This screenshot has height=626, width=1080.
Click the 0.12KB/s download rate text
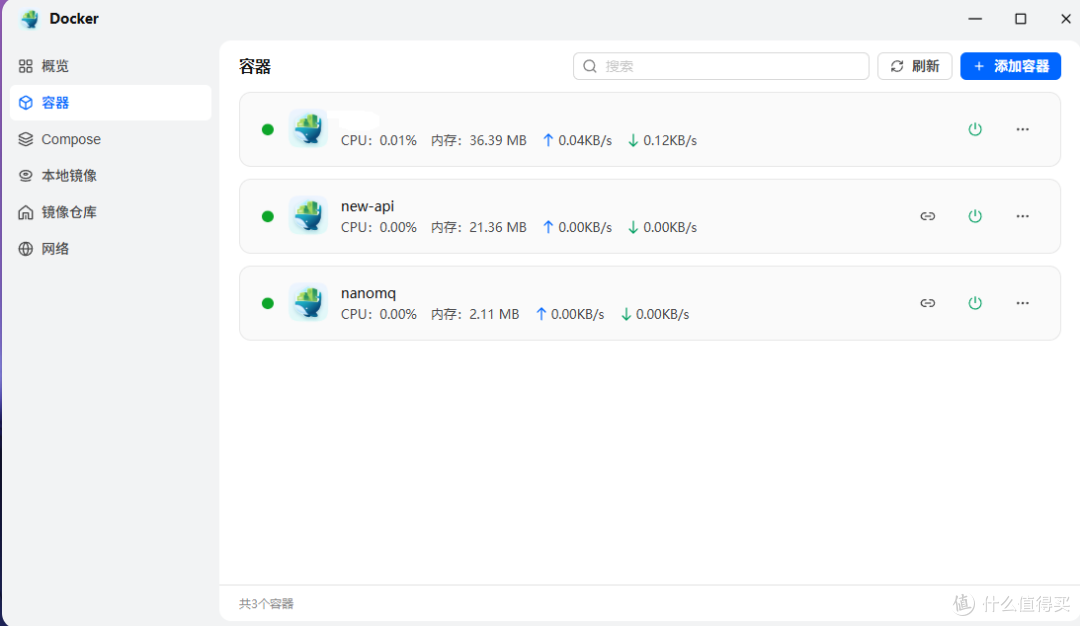(x=669, y=140)
